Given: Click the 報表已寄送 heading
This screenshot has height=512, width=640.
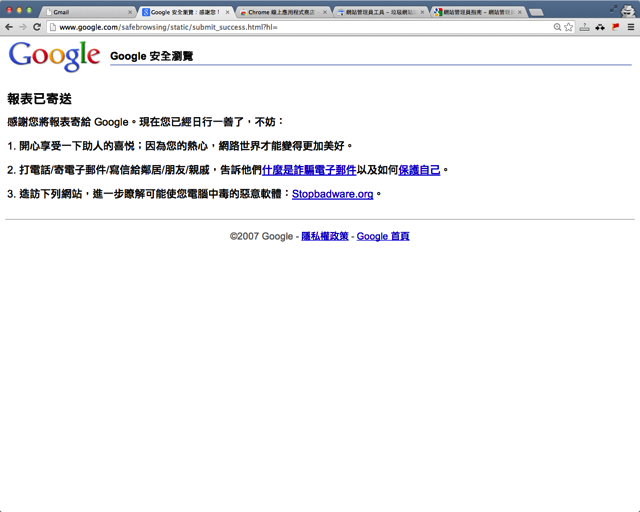Looking at the screenshot, I should [39, 99].
